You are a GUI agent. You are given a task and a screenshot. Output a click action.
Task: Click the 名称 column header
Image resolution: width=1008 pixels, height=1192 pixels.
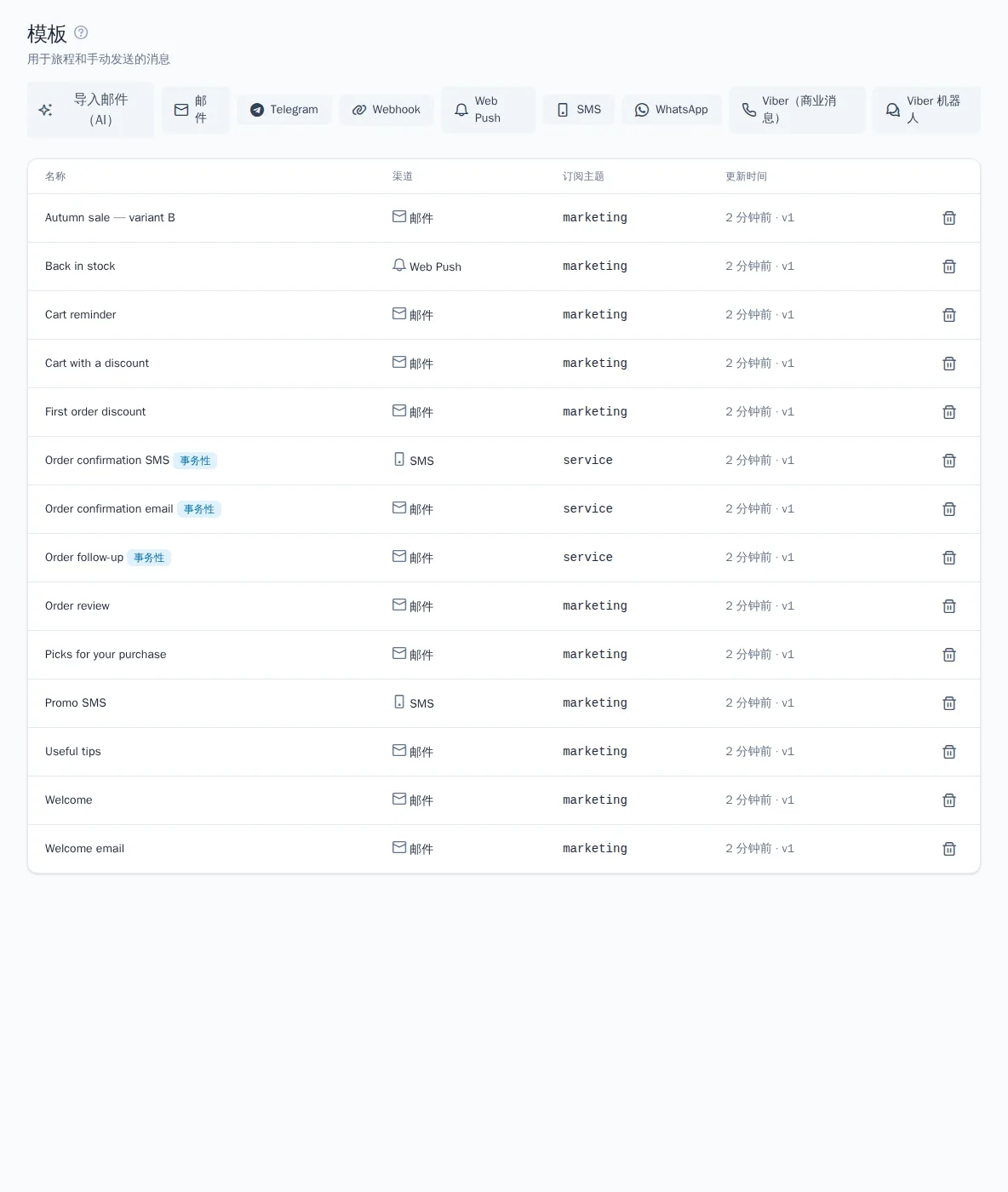point(55,176)
